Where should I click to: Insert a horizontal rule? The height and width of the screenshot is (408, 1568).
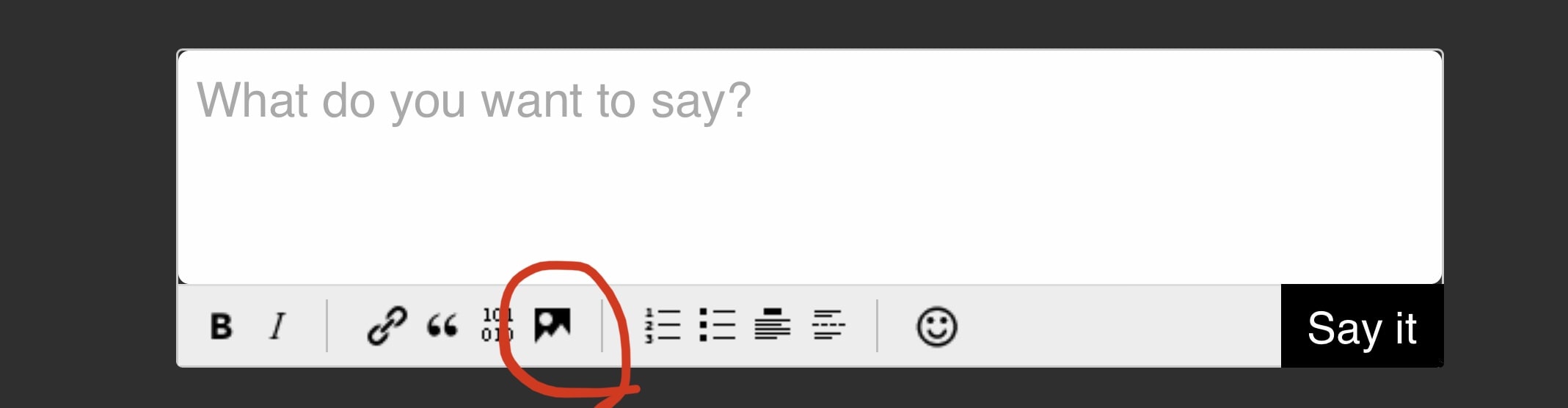828,324
